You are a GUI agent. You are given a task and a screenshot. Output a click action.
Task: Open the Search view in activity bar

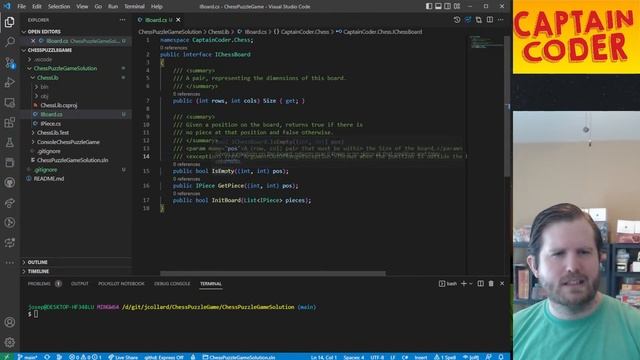(10, 42)
